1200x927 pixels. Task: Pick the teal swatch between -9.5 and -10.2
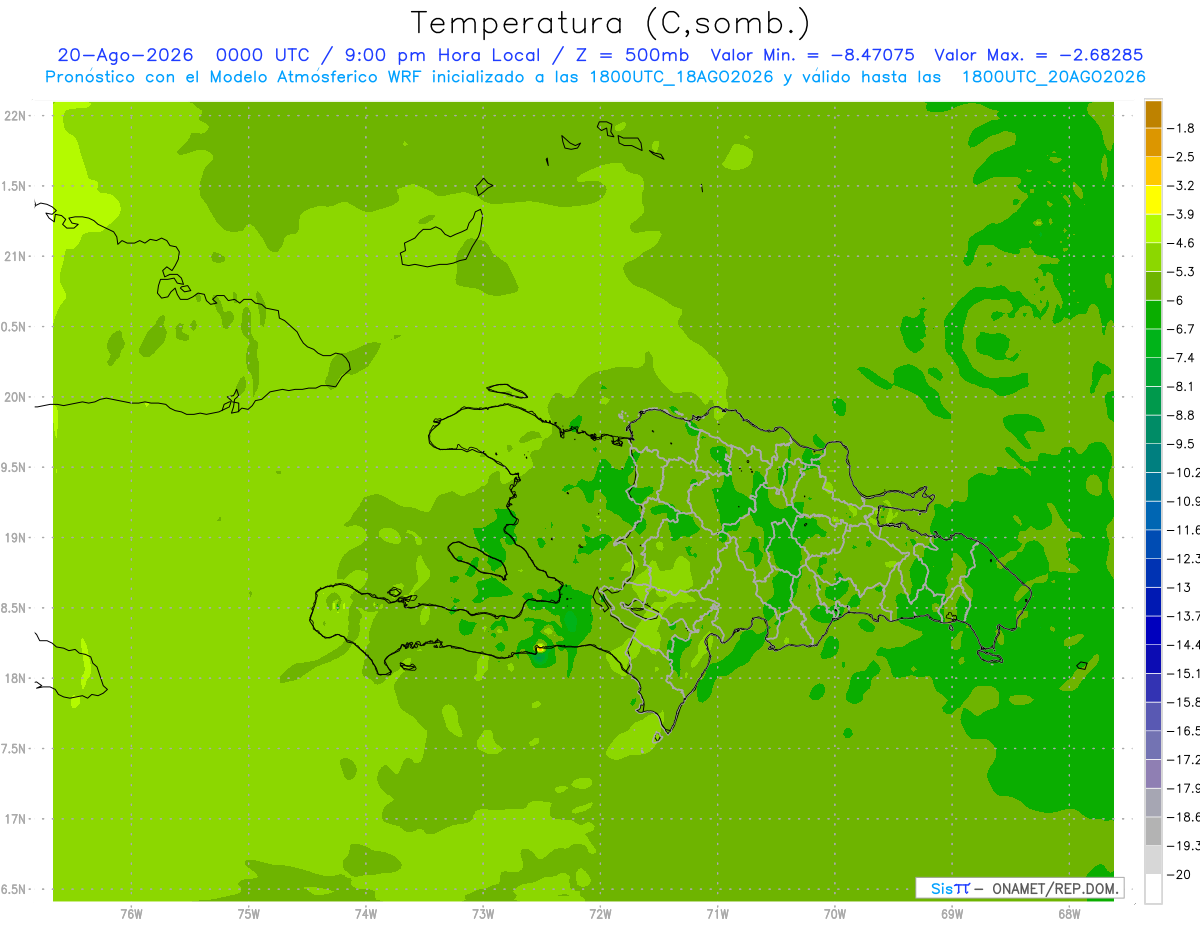(x=1153, y=458)
